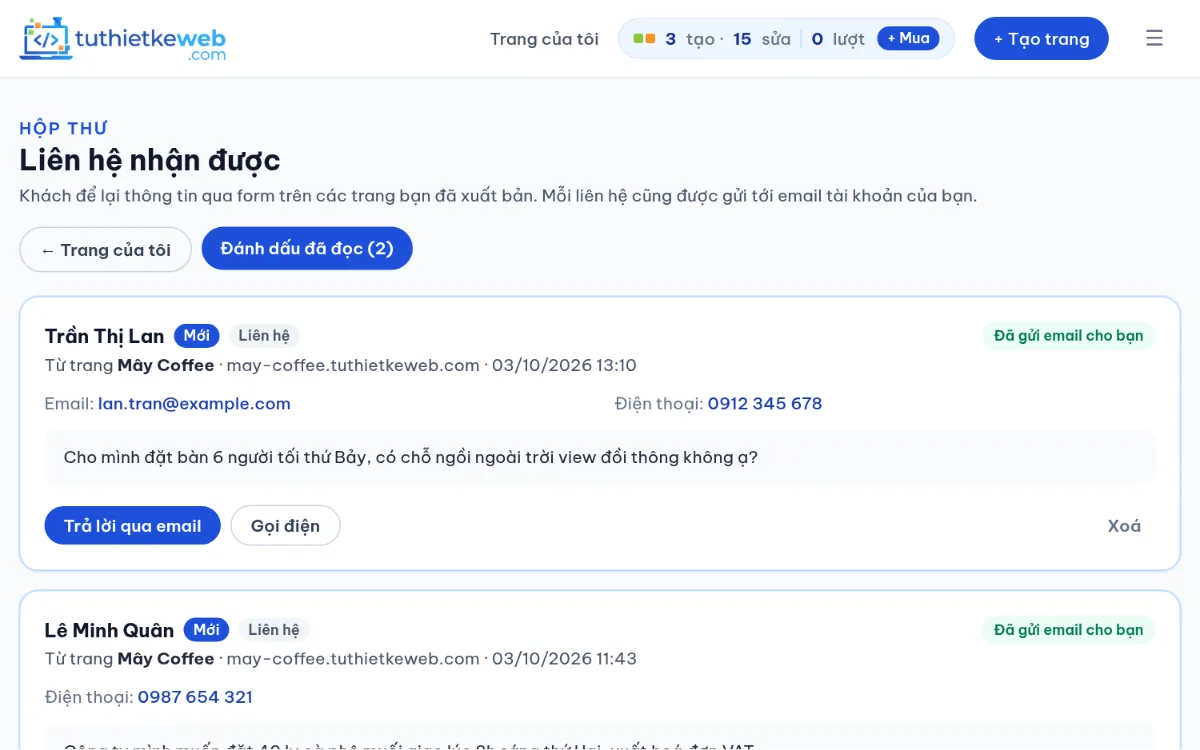Click the 0 lượt counter
This screenshot has width=1200, height=750.
pyautogui.click(x=838, y=39)
